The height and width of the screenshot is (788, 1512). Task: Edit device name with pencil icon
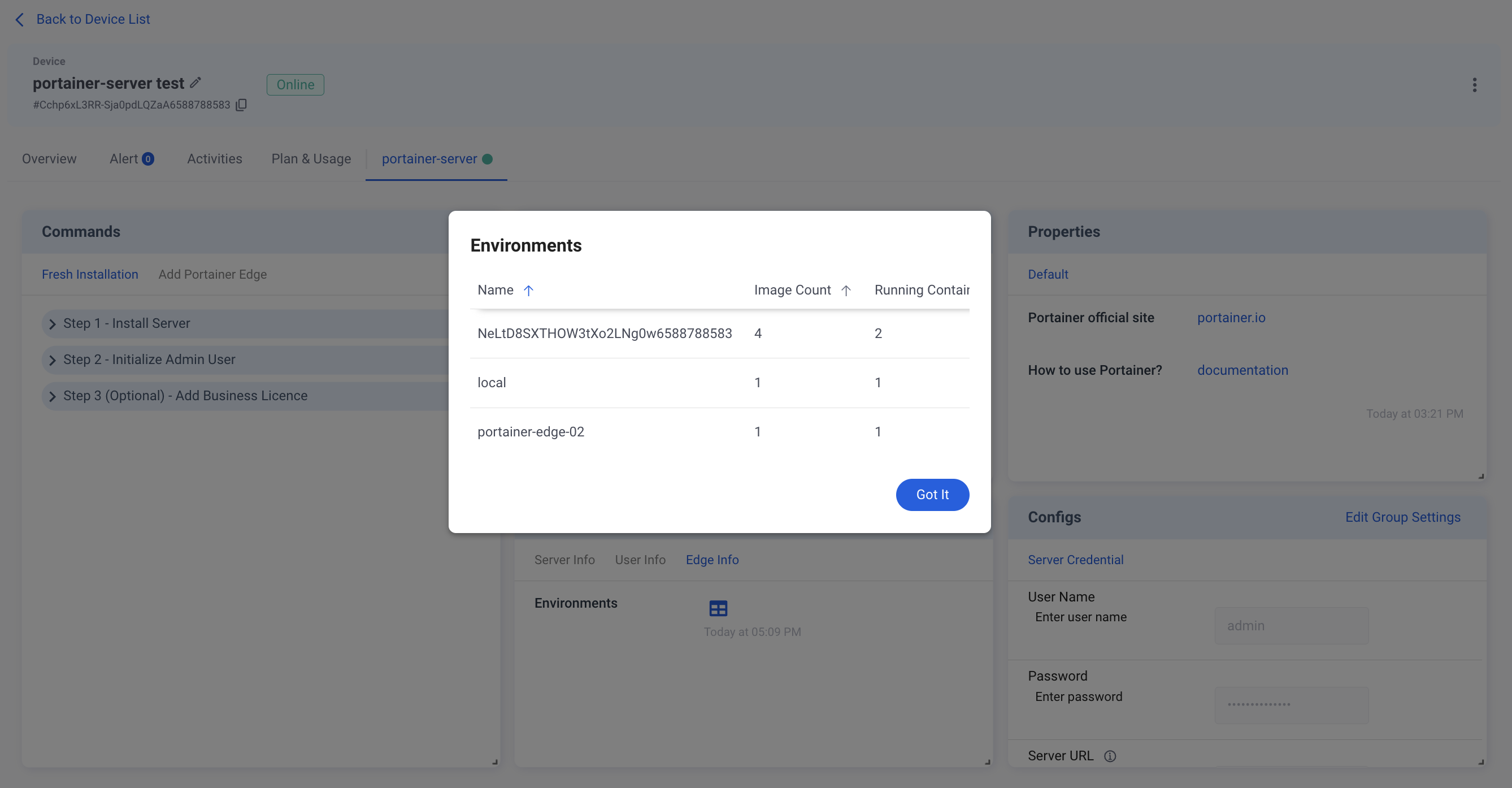[195, 83]
